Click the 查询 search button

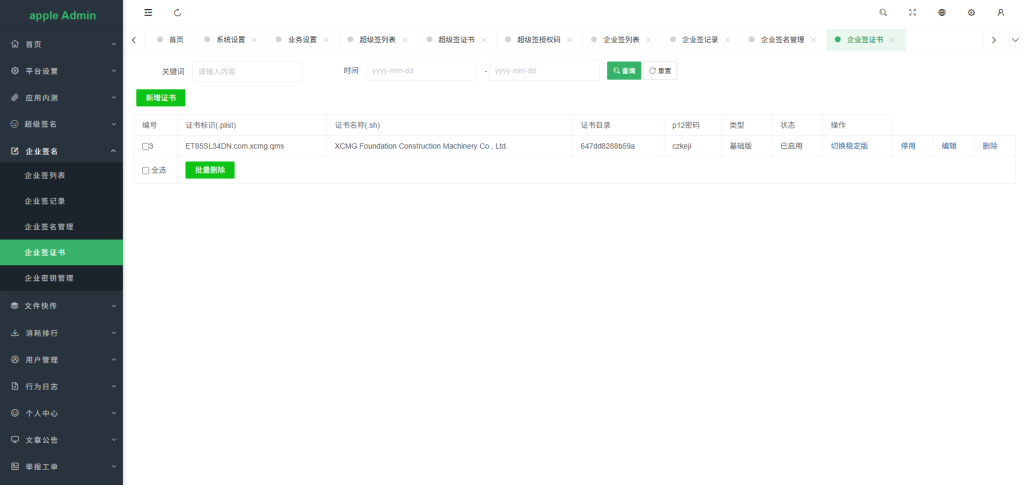click(x=624, y=70)
